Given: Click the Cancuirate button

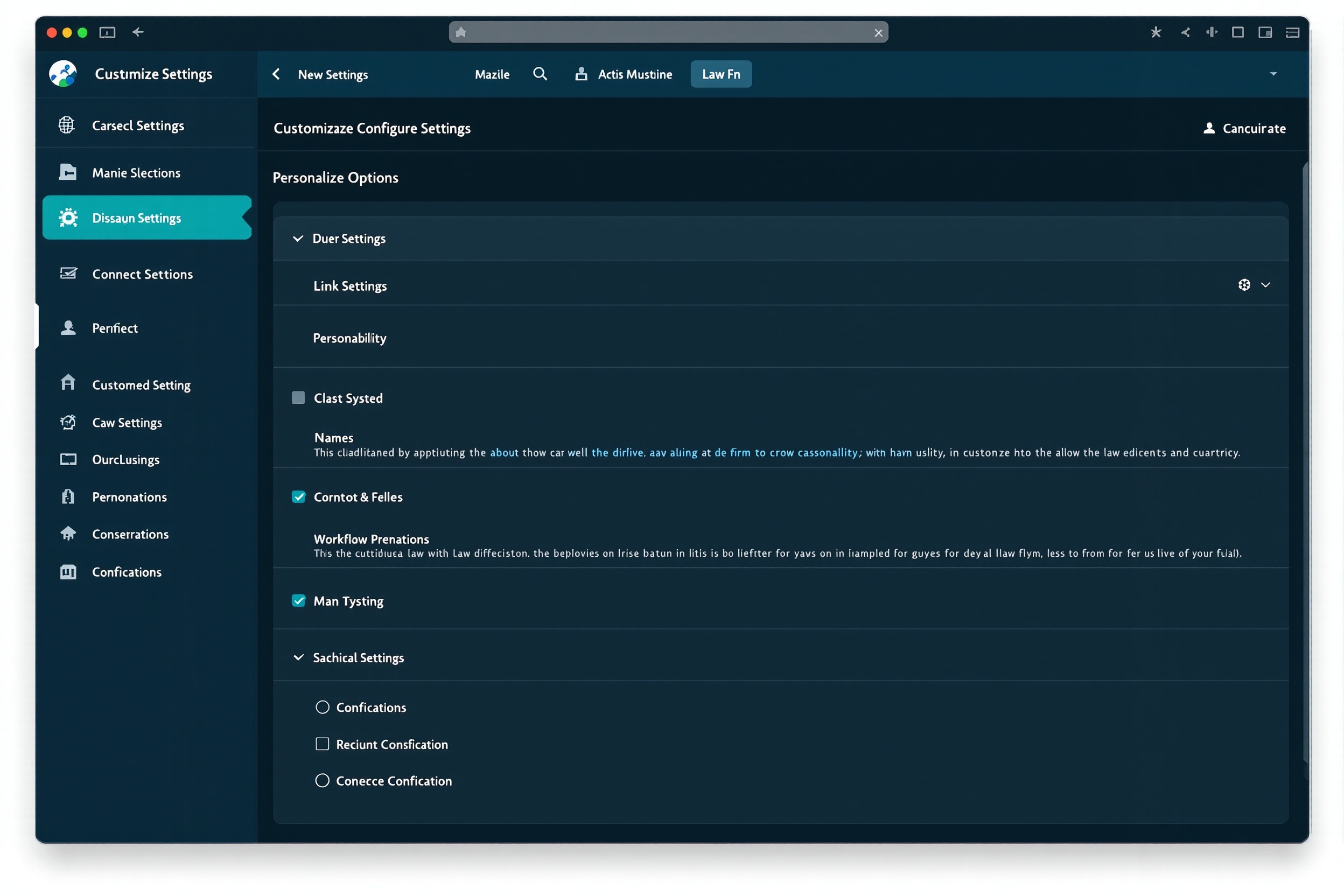Looking at the screenshot, I should click(1244, 129).
